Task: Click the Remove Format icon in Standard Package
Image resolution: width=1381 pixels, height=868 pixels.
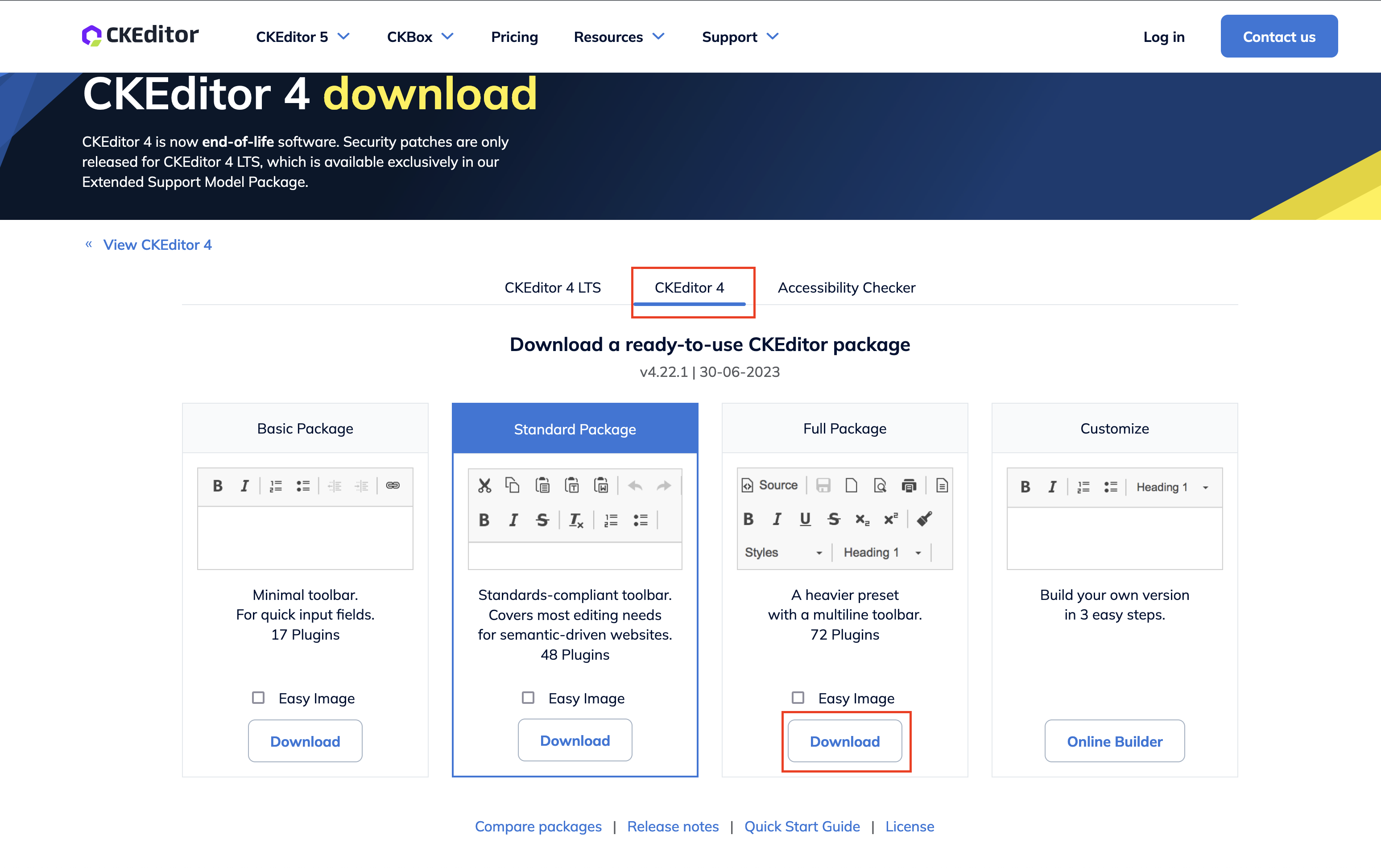Action: tap(576, 520)
